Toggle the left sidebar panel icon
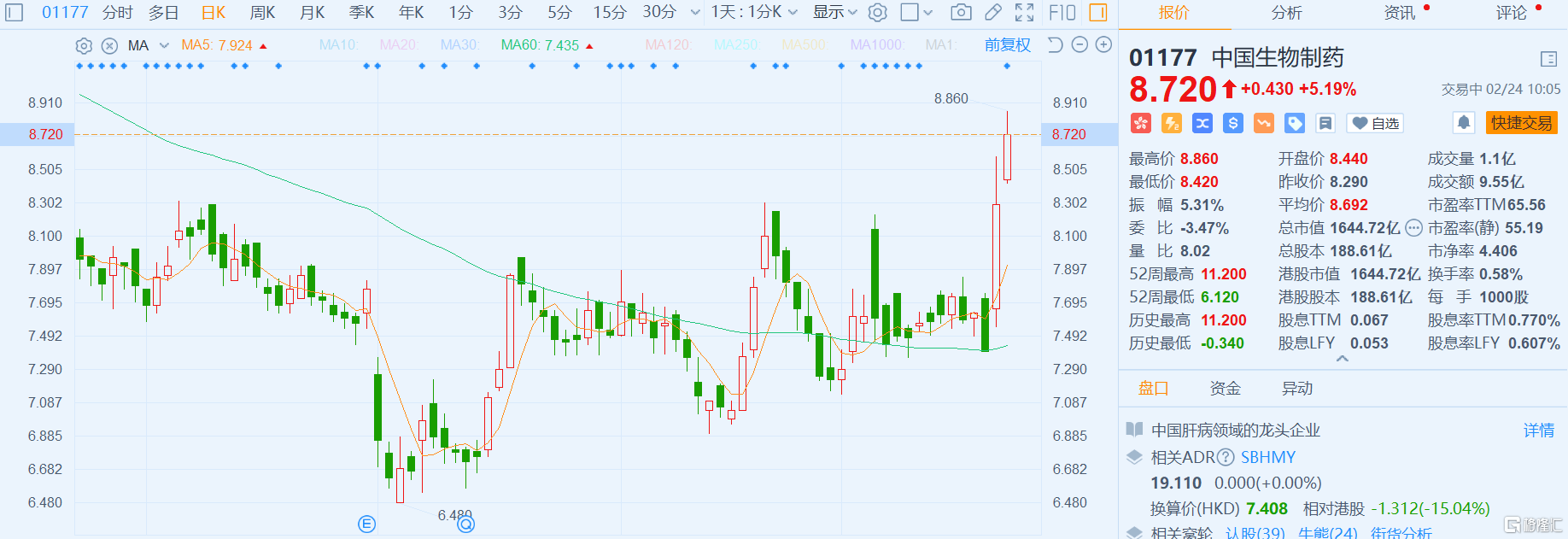This screenshot has height=539, width=1568. (x=15, y=12)
